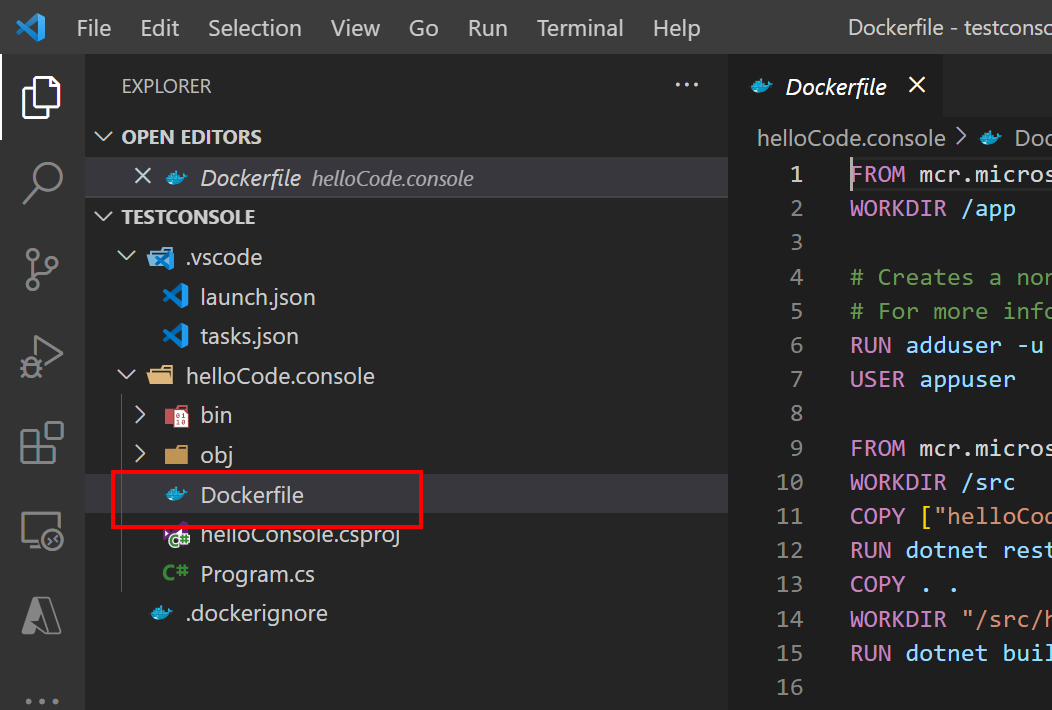Click 'WORKDIR /app' on line 2
1052x710 pixels.
(933, 209)
